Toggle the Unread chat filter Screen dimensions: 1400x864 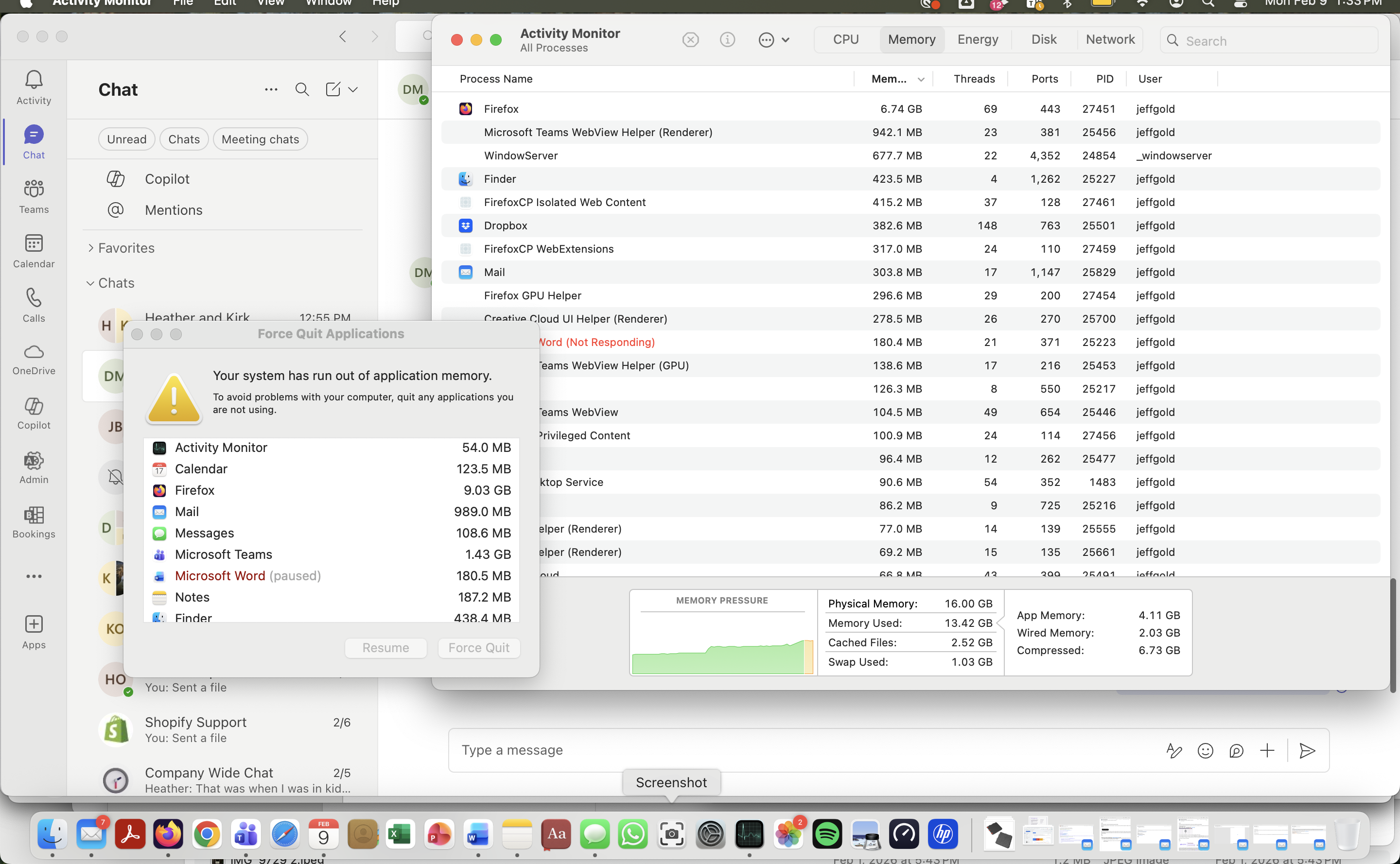pyautogui.click(x=126, y=139)
